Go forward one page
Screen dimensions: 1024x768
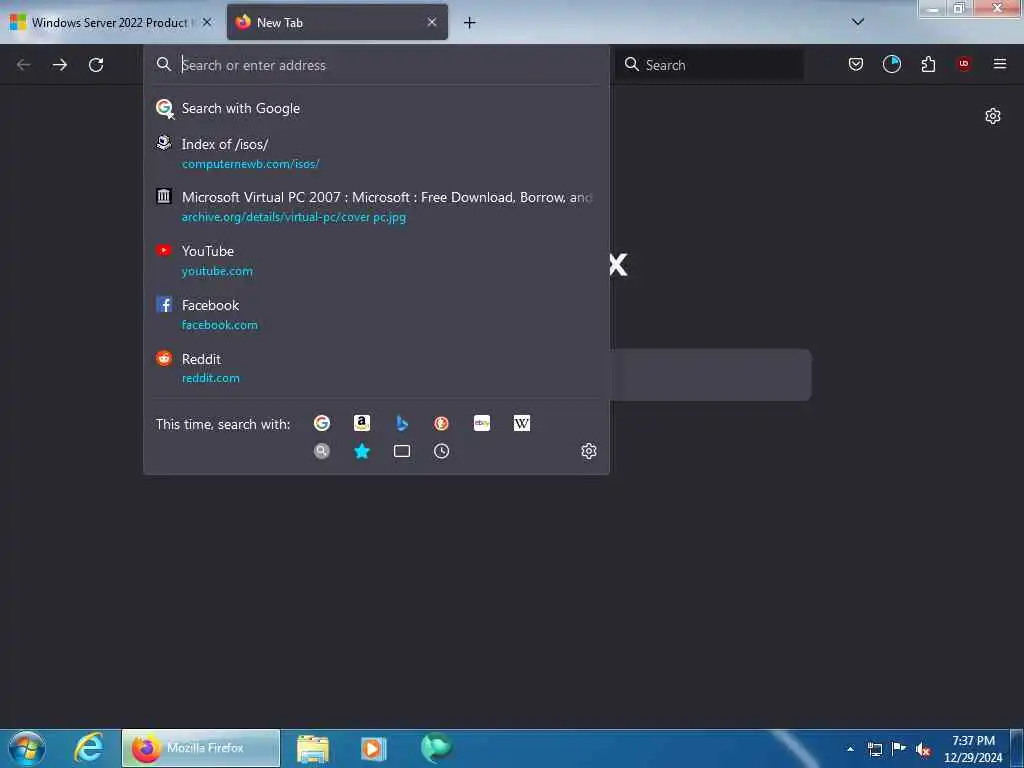[60, 65]
